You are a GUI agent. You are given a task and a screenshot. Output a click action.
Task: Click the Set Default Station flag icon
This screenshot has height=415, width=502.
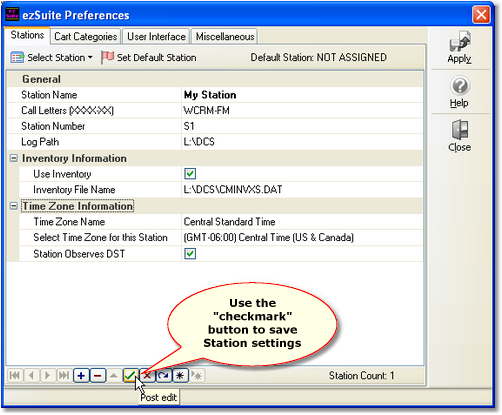tap(108, 57)
